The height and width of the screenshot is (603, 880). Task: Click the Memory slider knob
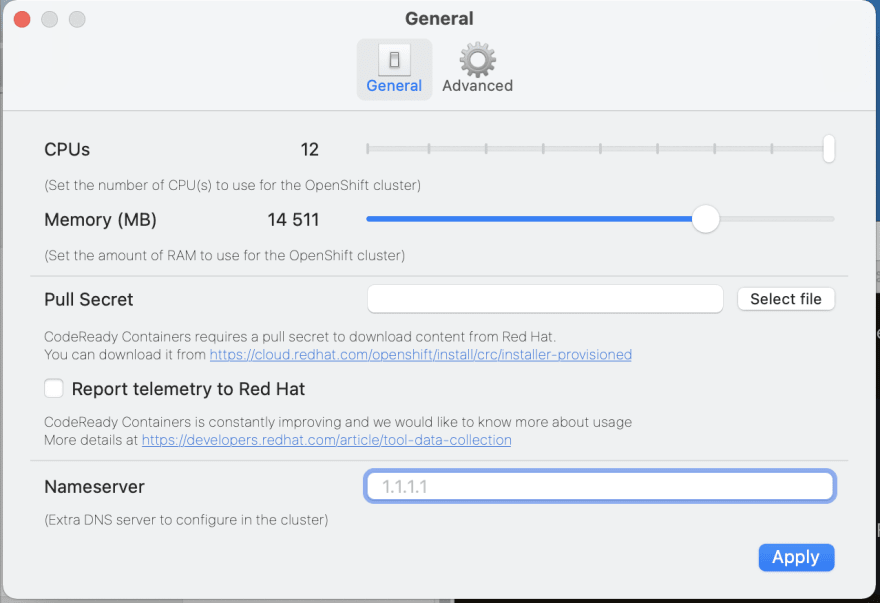point(706,219)
